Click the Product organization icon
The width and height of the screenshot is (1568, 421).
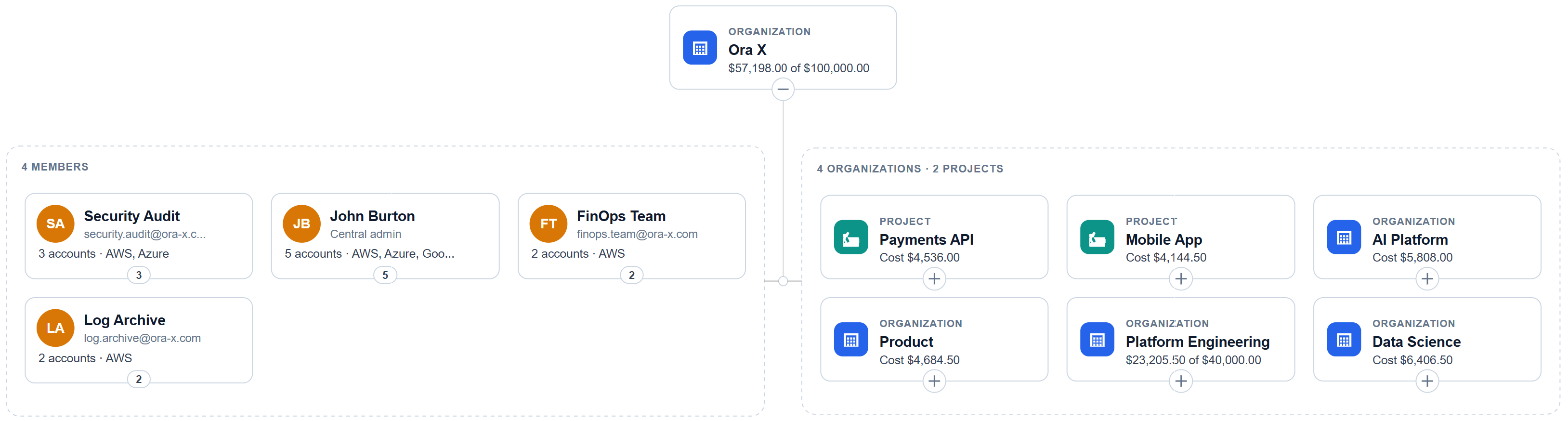tap(850, 340)
